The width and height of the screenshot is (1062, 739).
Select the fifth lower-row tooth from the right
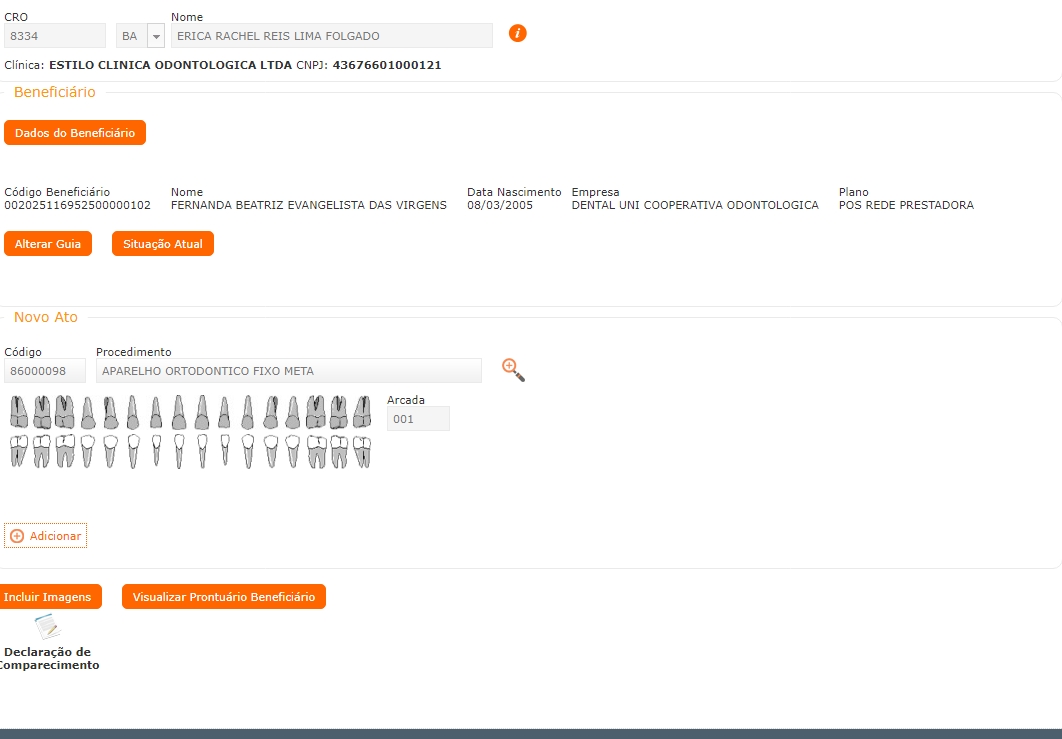coord(271,451)
